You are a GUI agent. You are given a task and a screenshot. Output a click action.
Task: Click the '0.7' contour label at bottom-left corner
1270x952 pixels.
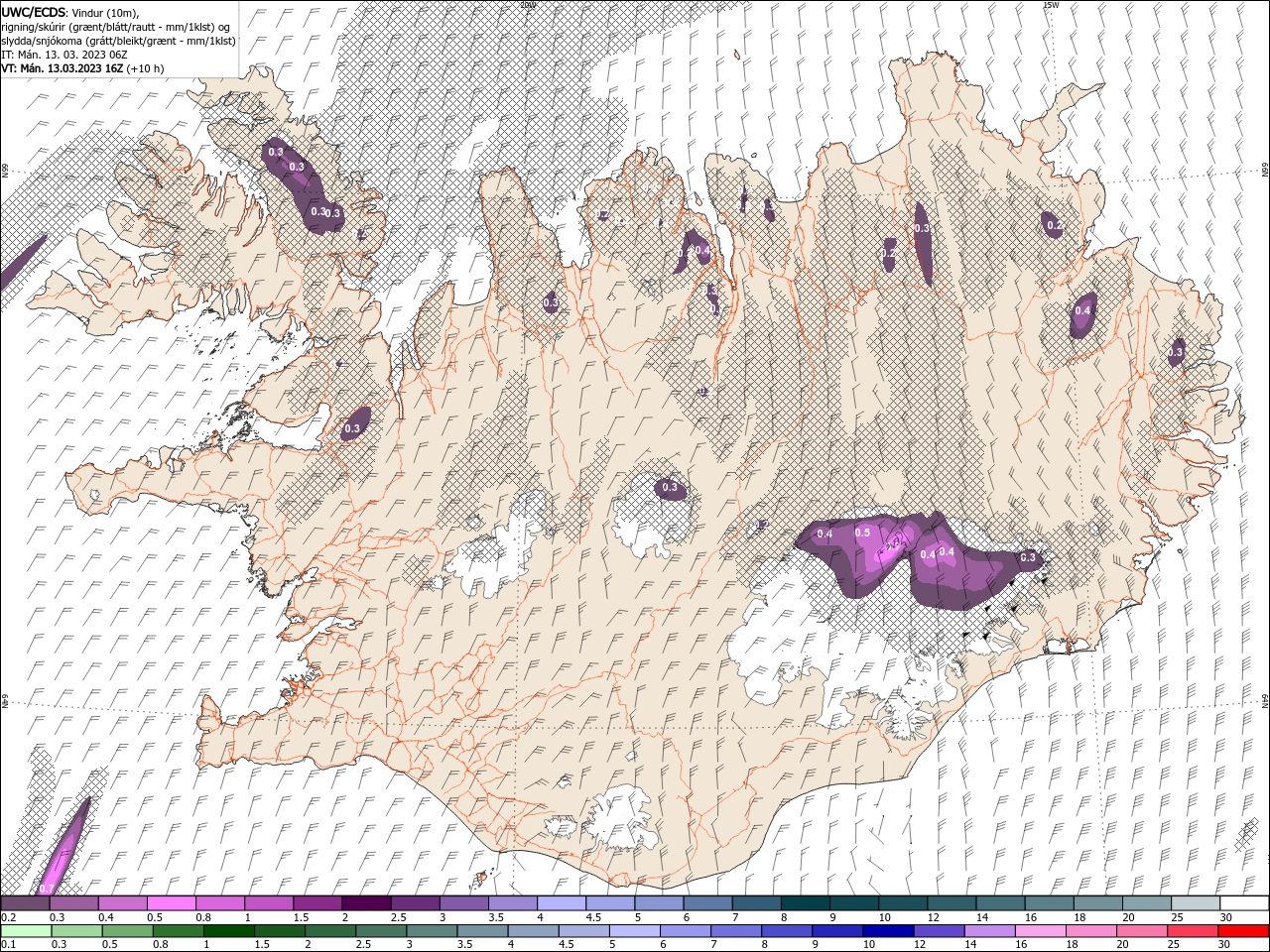coord(47,889)
